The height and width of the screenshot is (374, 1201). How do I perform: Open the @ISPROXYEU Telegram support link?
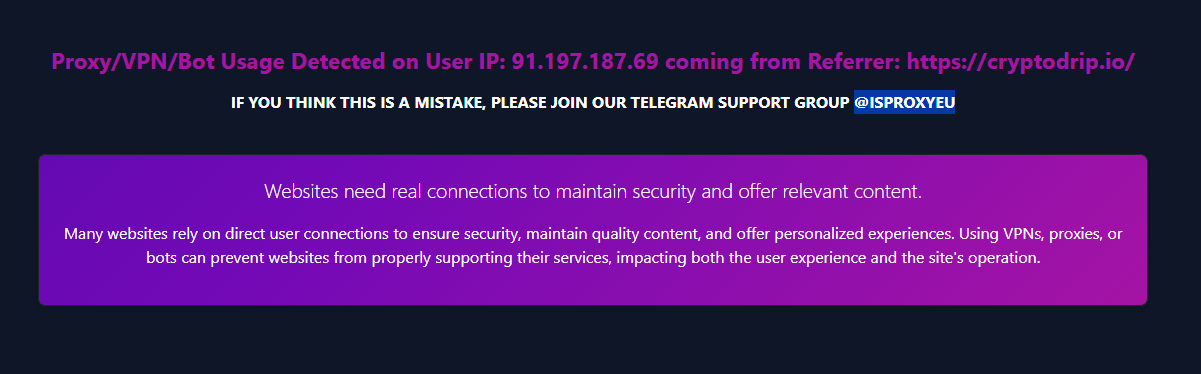tap(904, 103)
